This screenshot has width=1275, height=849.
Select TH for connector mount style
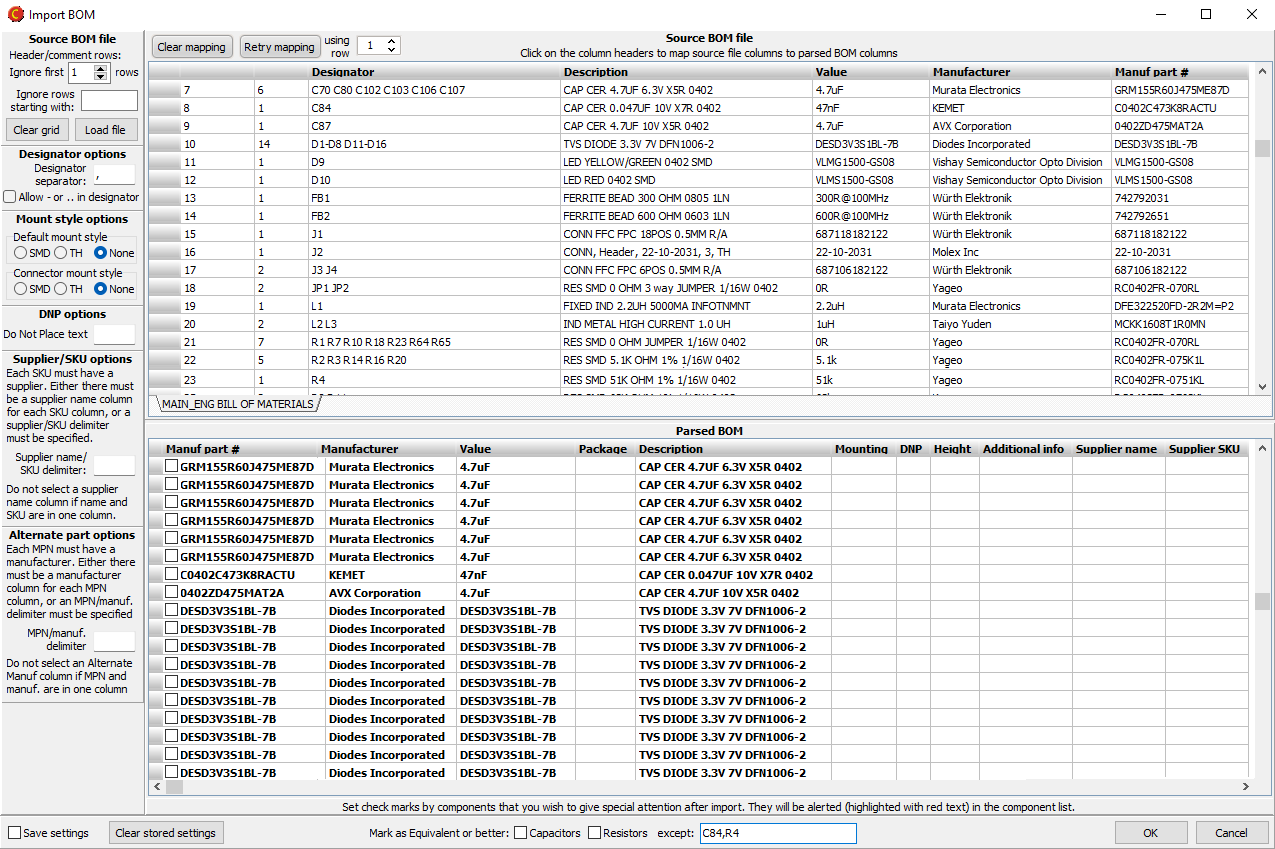click(x=61, y=289)
